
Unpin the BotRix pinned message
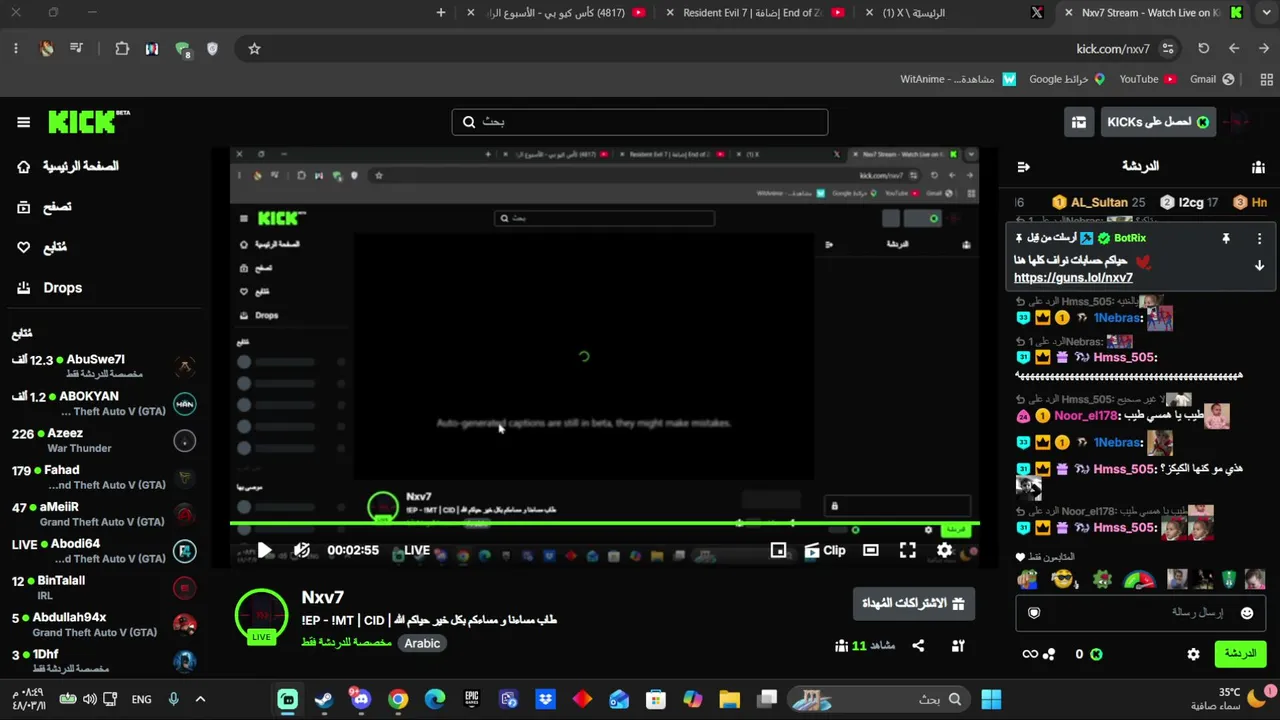click(1225, 239)
